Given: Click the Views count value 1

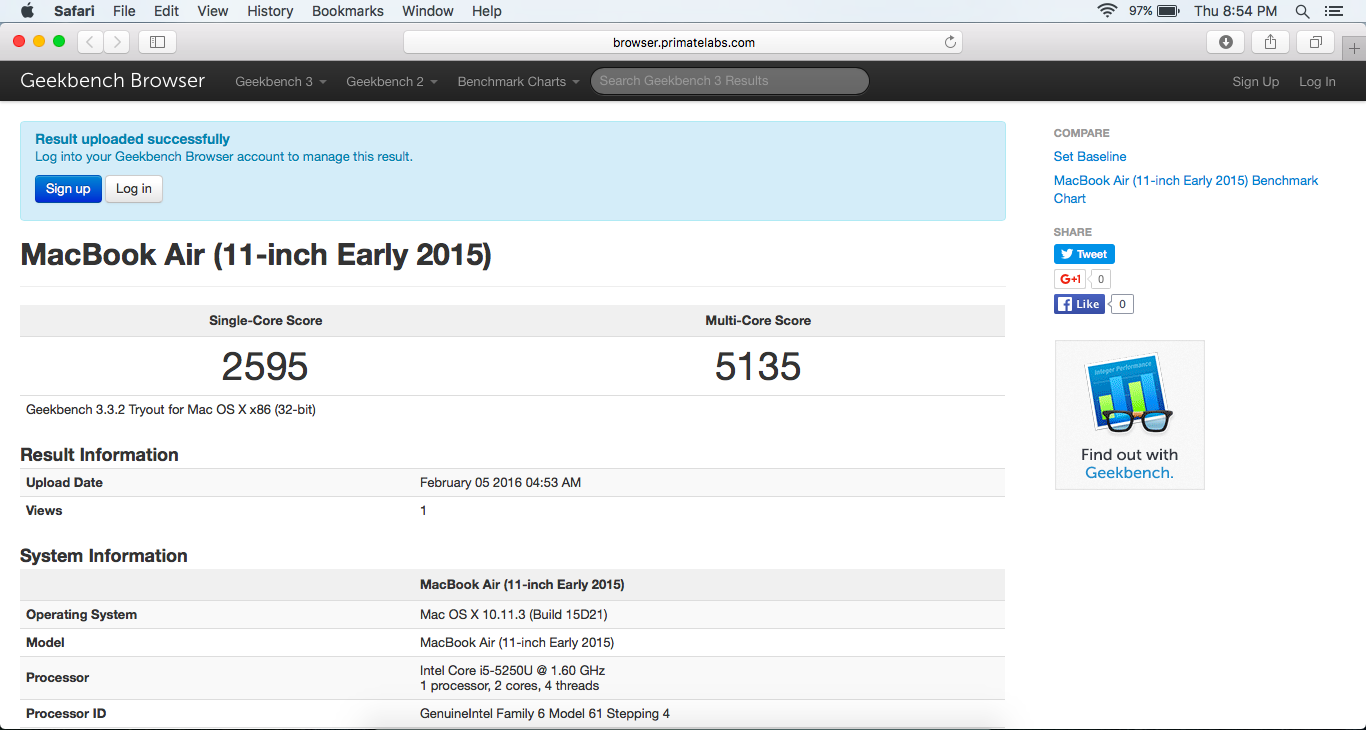Looking at the screenshot, I should pyautogui.click(x=423, y=510).
